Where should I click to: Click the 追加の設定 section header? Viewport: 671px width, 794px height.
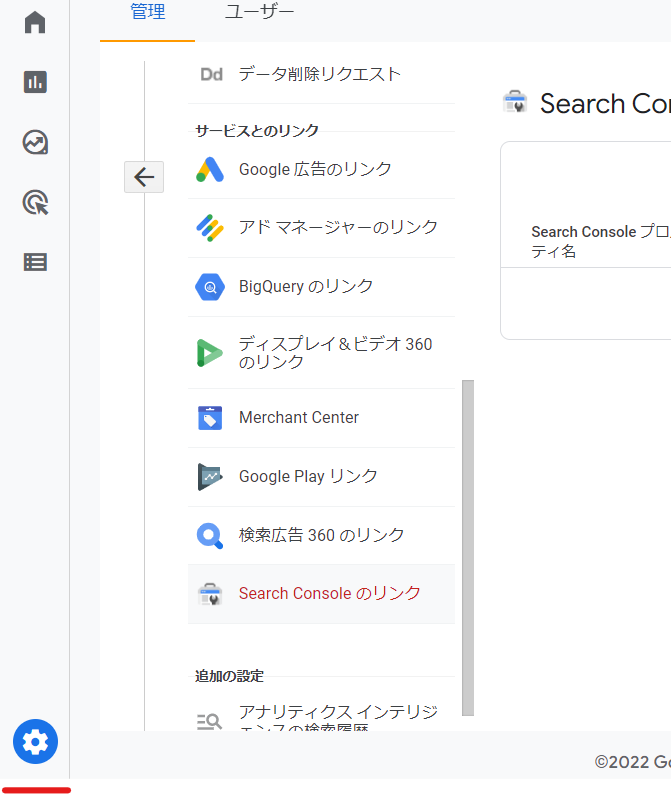229,676
